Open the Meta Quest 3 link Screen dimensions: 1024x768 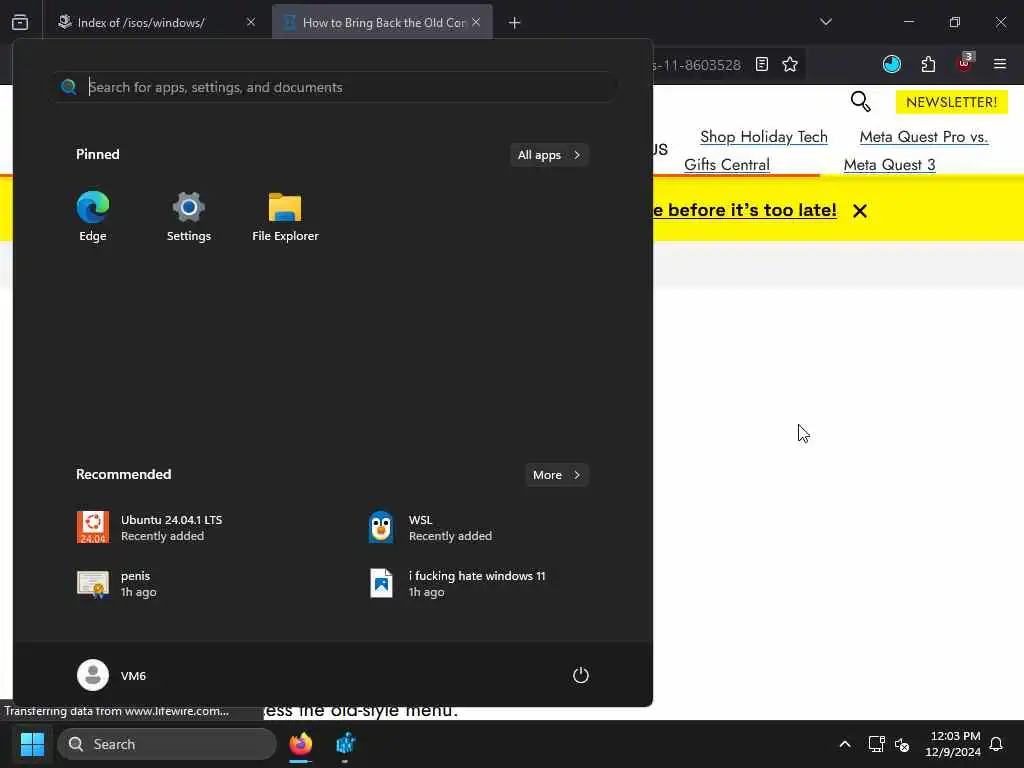889,165
